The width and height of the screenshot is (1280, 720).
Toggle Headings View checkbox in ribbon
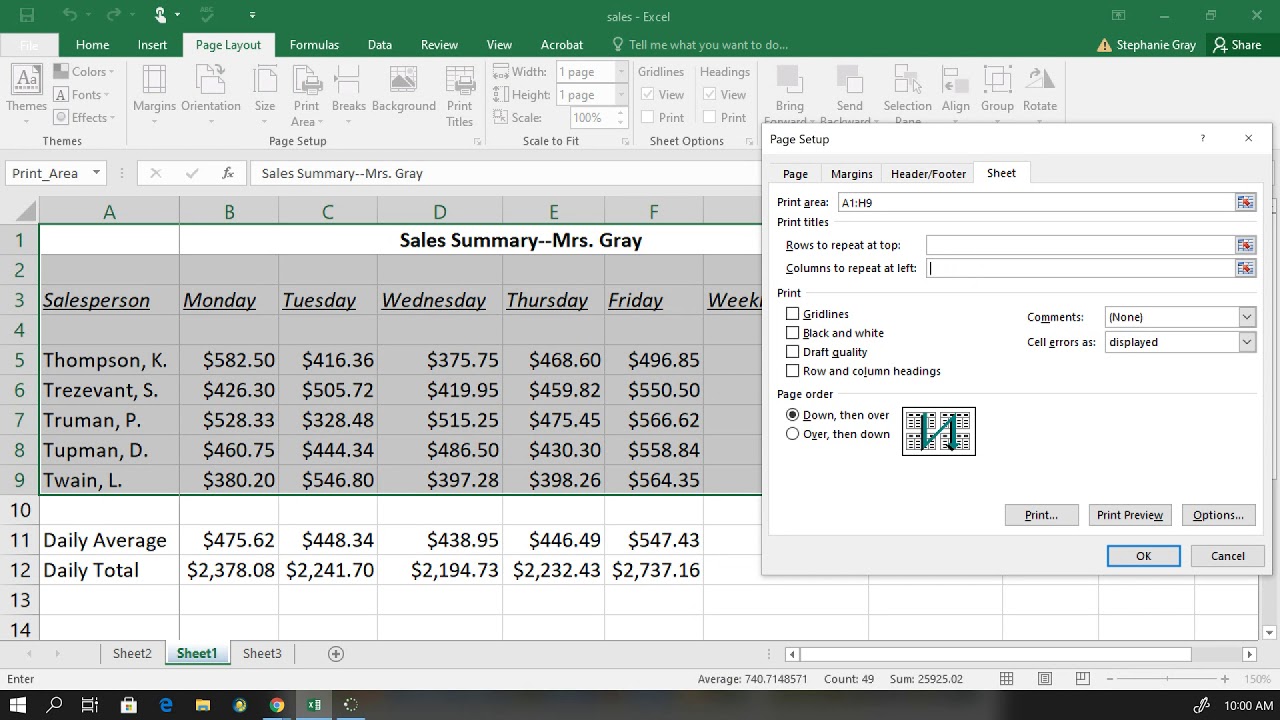pos(710,95)
